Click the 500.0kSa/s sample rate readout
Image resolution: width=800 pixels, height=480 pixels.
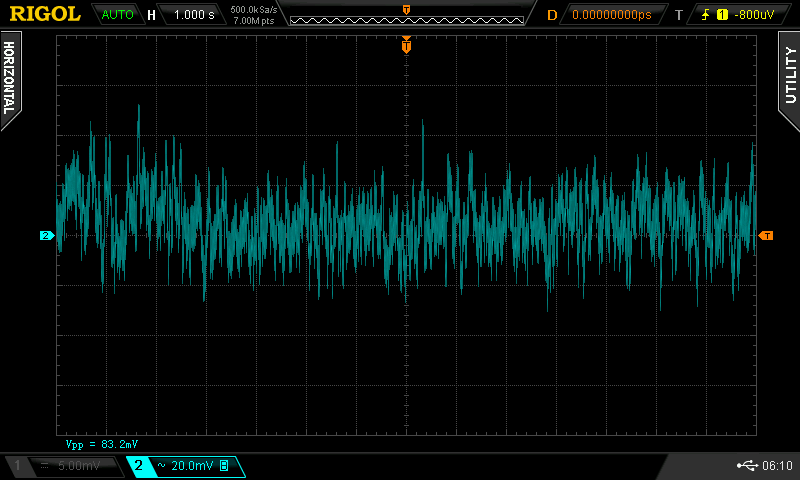pos(254,10)
